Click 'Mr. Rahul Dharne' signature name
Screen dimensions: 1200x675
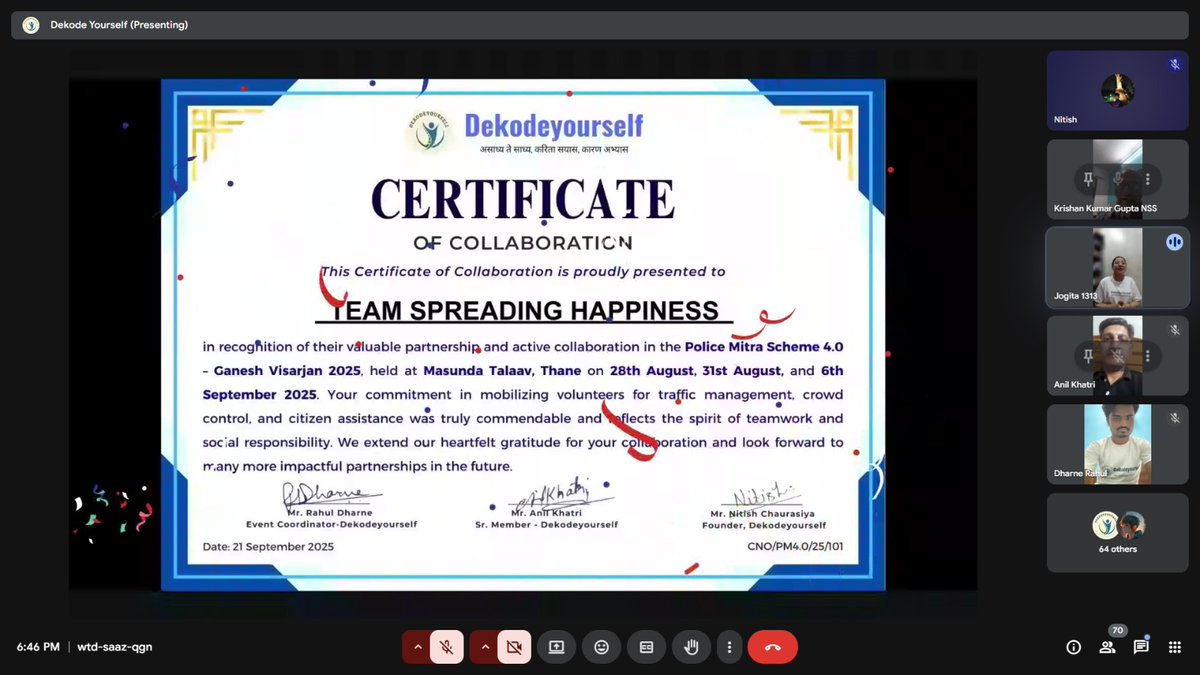[x=331, y=514]
